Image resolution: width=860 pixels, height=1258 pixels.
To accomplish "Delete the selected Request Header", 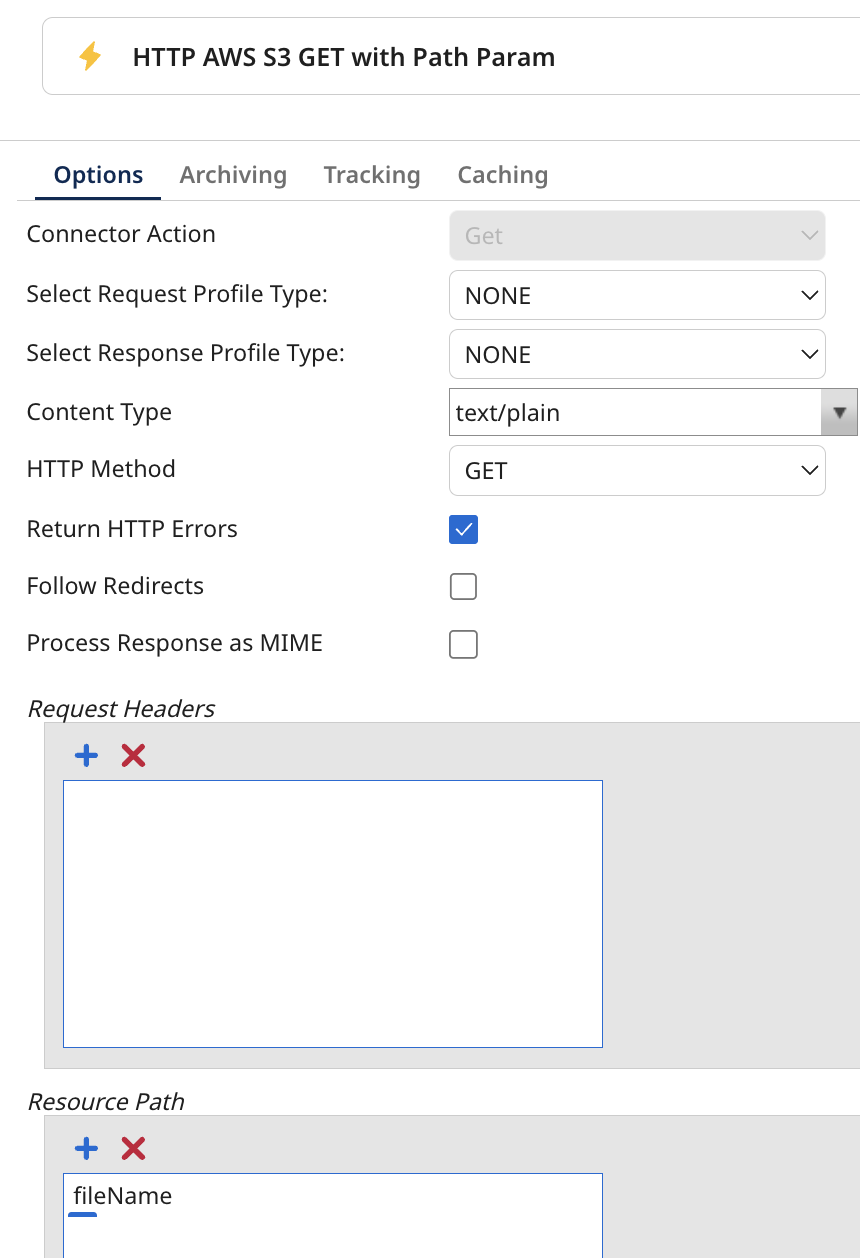I will (x=133, y=755).
